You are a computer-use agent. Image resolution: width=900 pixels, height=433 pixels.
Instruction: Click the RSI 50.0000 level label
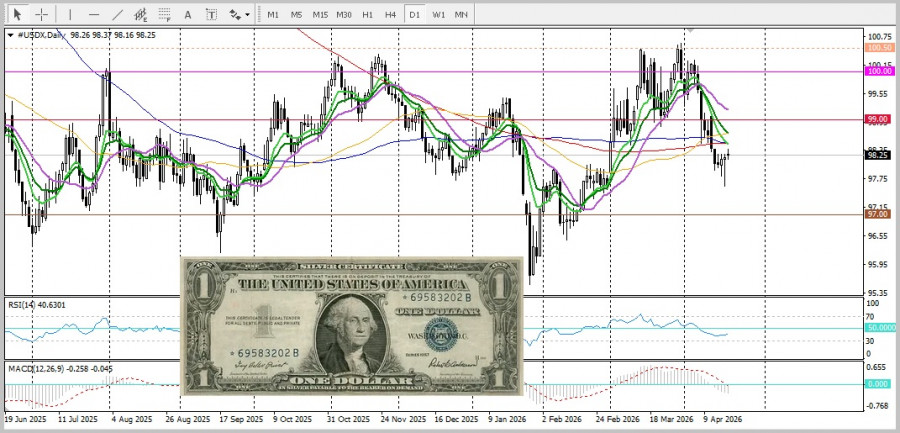(880, 327)
